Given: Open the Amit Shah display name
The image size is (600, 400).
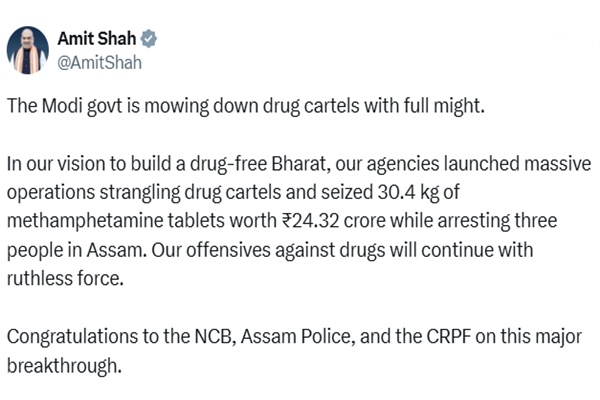Looking at the screenshot, I should [x=97, y=39].
